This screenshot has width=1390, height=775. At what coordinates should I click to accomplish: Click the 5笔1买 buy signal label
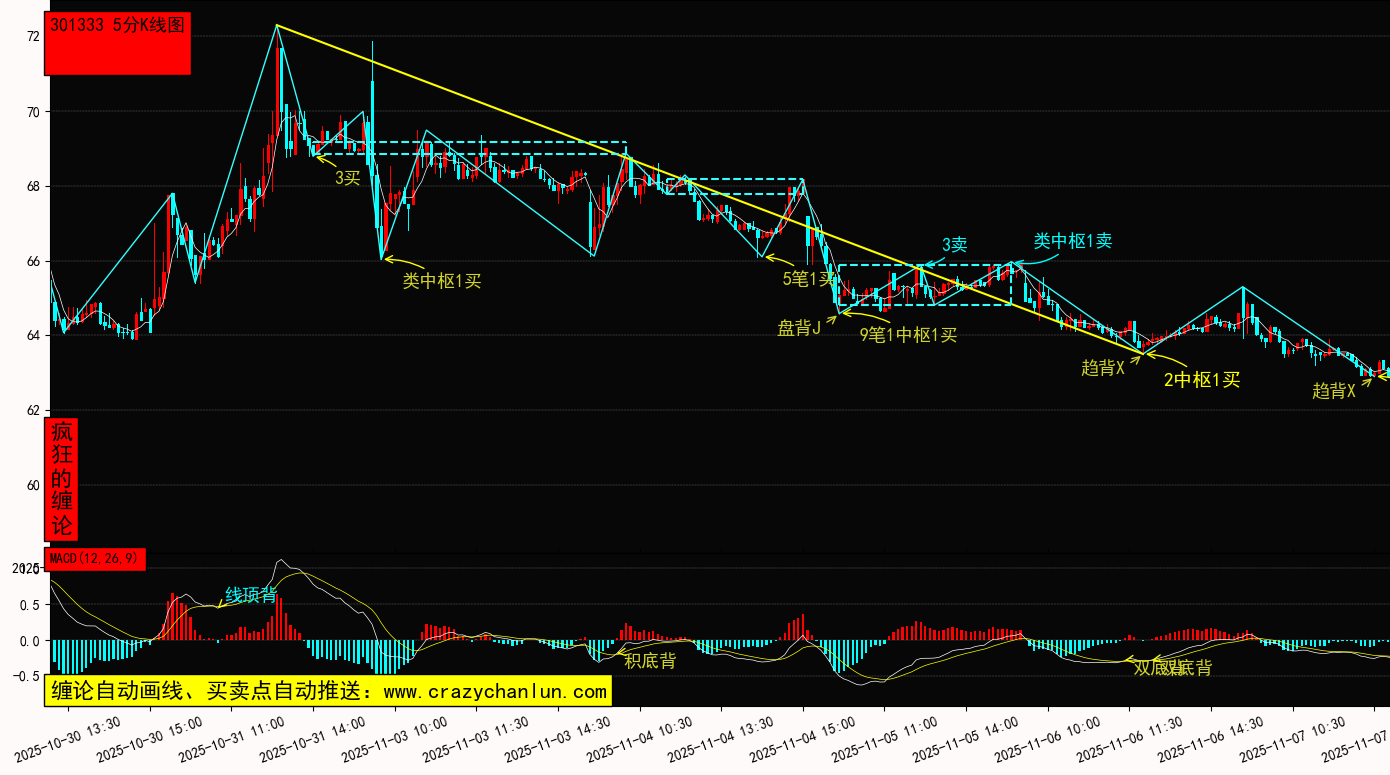(x=808, y=278)
